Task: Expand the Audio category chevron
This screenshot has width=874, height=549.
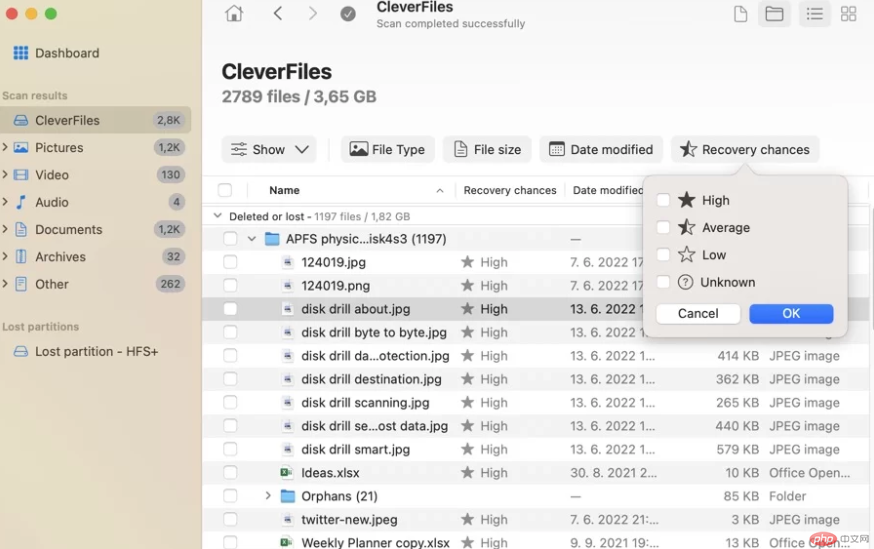Action: (x=5, y=201)
